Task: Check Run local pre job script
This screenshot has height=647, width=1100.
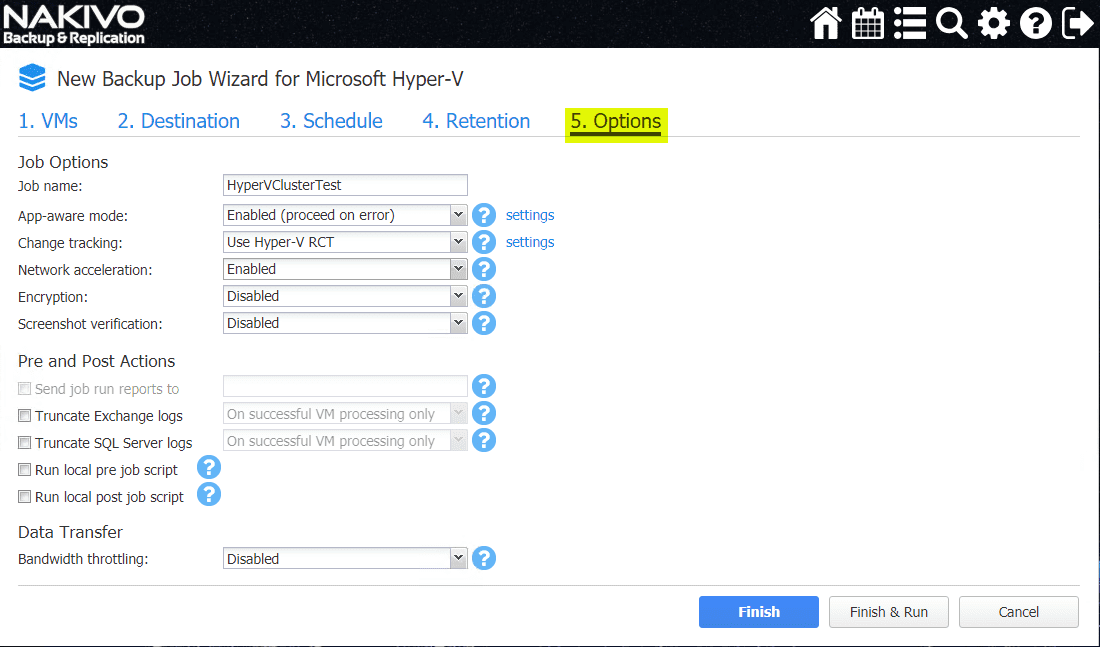Action: 25,469
